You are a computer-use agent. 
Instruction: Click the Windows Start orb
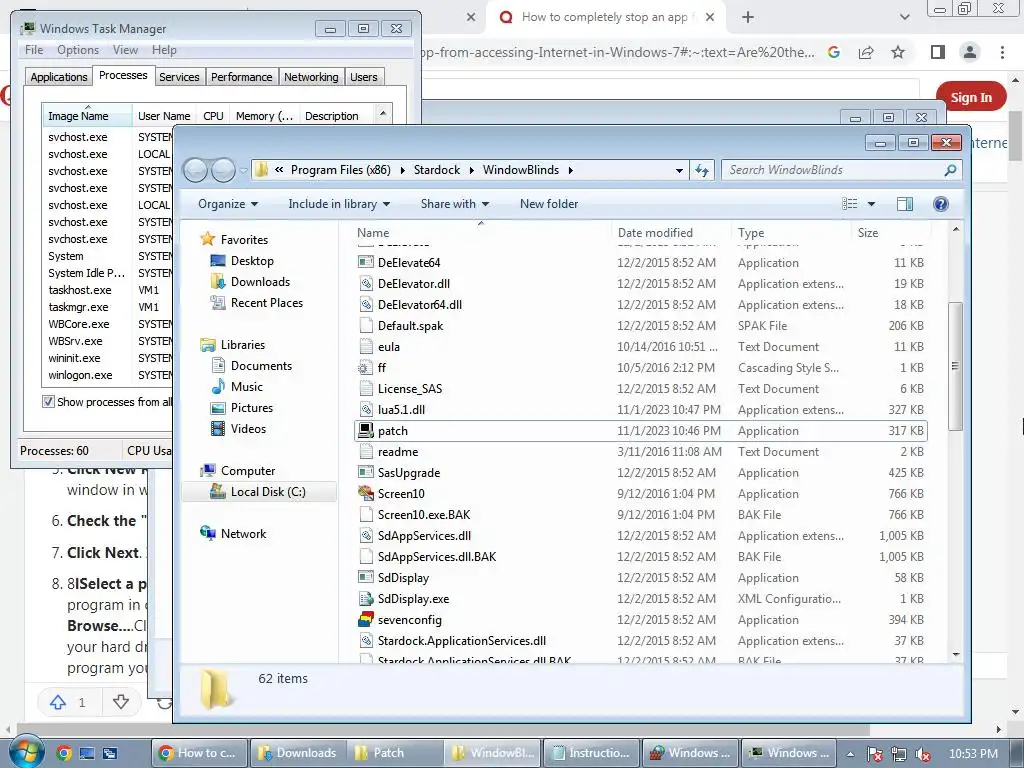pos(25,752)
